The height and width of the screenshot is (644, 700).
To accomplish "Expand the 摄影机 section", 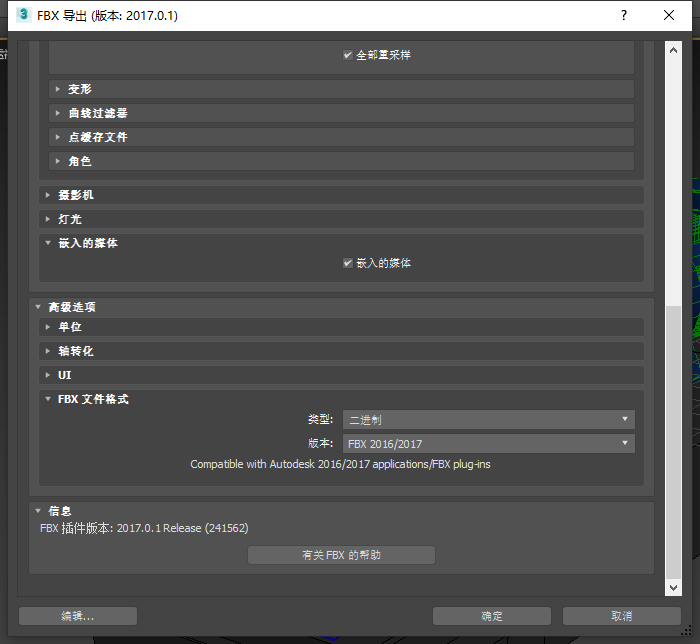I will point(341,195).
